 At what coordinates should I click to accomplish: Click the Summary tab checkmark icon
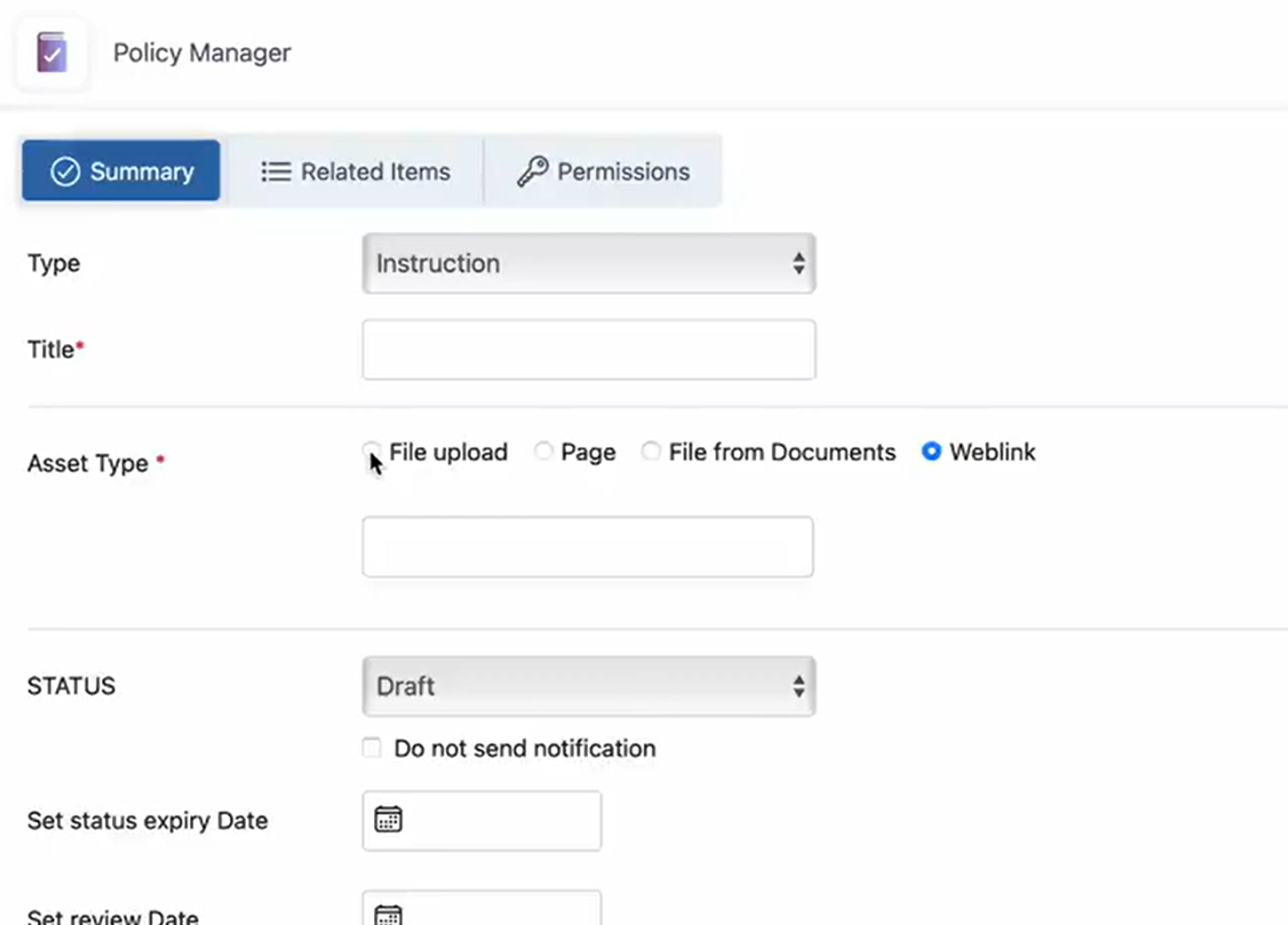tap(65, 171)
